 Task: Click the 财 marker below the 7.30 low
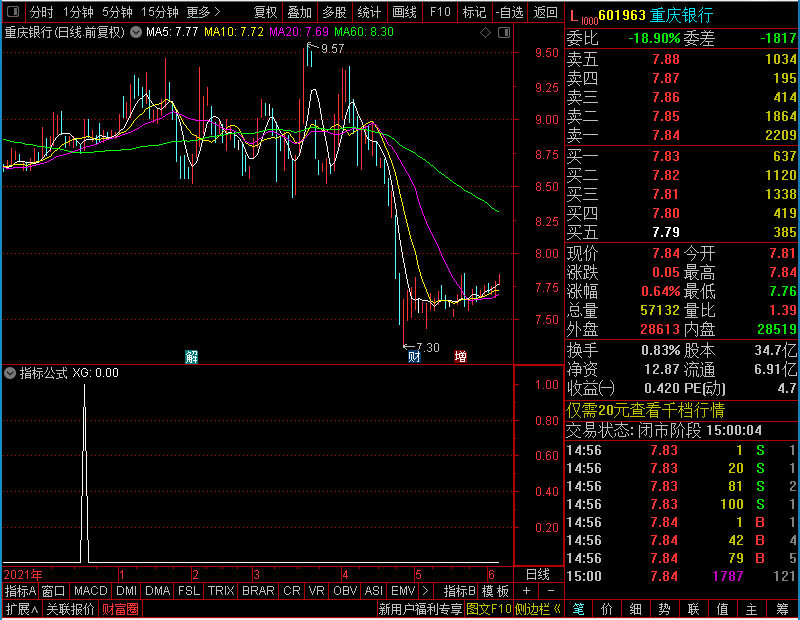click(414, 357)
